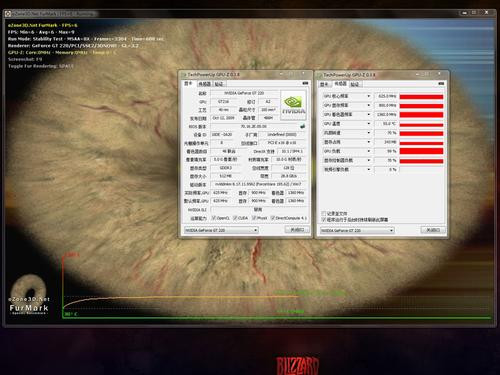Click the BIOS save chip icon
This screenshot has width=500, height=375.
pyautogui.click(x=302, y=126)
